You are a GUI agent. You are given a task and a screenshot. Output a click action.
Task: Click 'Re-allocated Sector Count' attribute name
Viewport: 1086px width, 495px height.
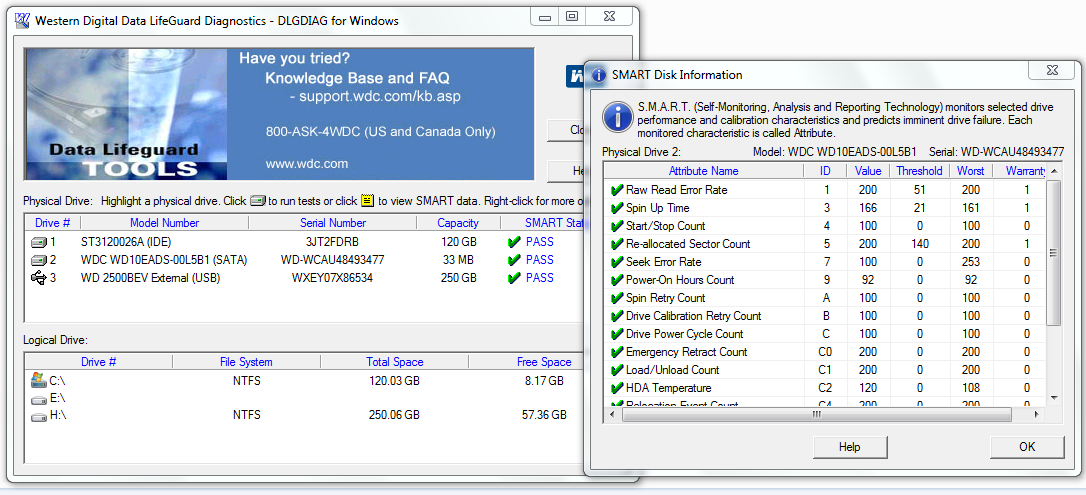[x=688, y=244]
